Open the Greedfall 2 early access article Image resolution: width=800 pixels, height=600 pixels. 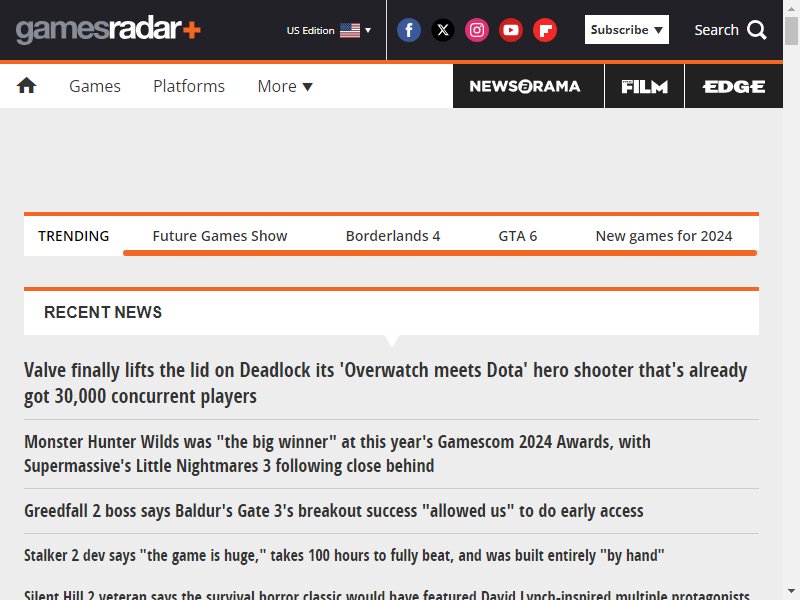click(334, 511)
